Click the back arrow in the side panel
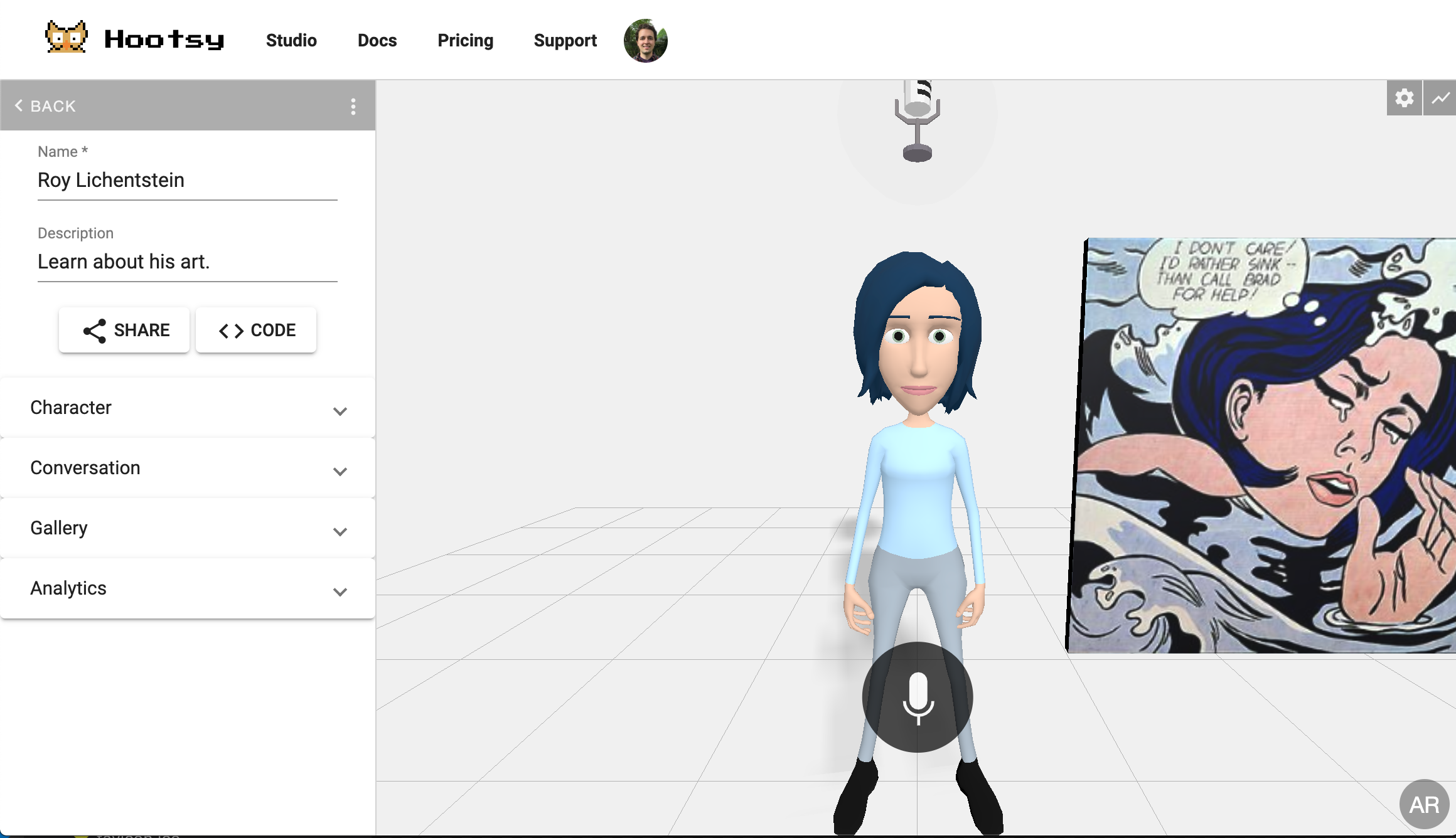This screenshot has width=1456, height=838. tap(18, 105)
